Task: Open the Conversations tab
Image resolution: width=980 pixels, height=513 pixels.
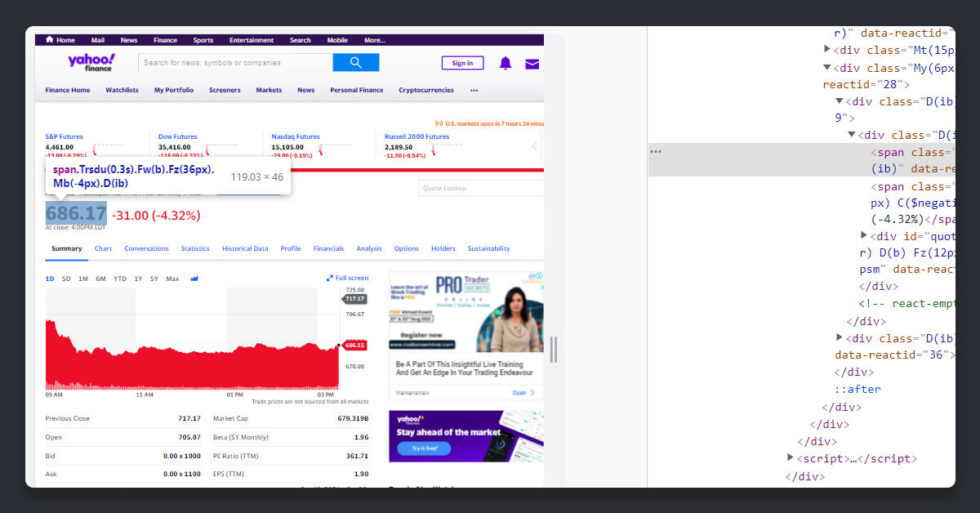Action: (x=146, y=249)
